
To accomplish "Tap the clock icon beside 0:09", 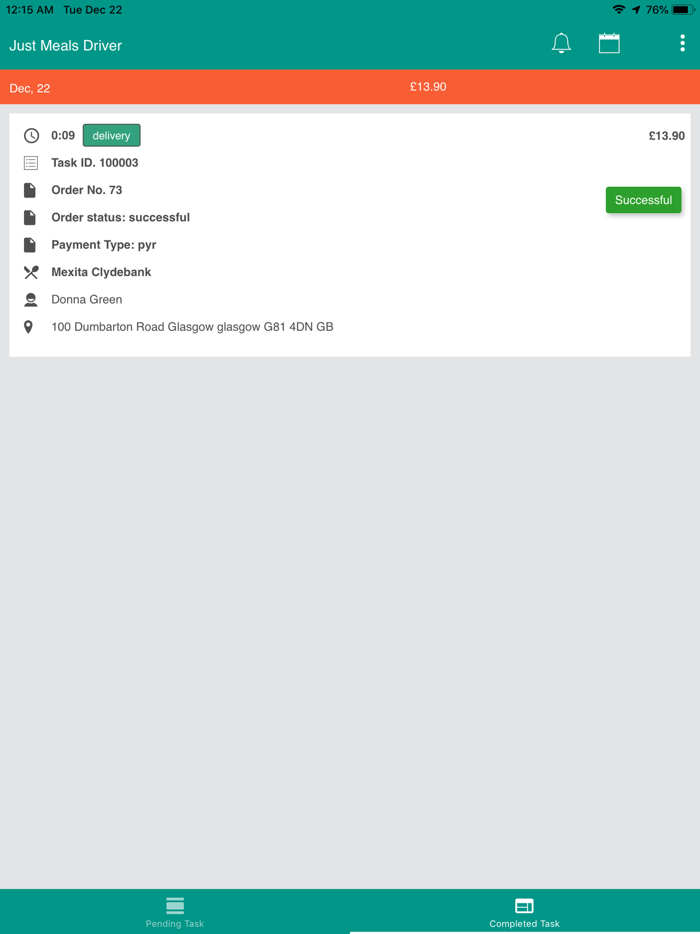I will click(31, 136).
